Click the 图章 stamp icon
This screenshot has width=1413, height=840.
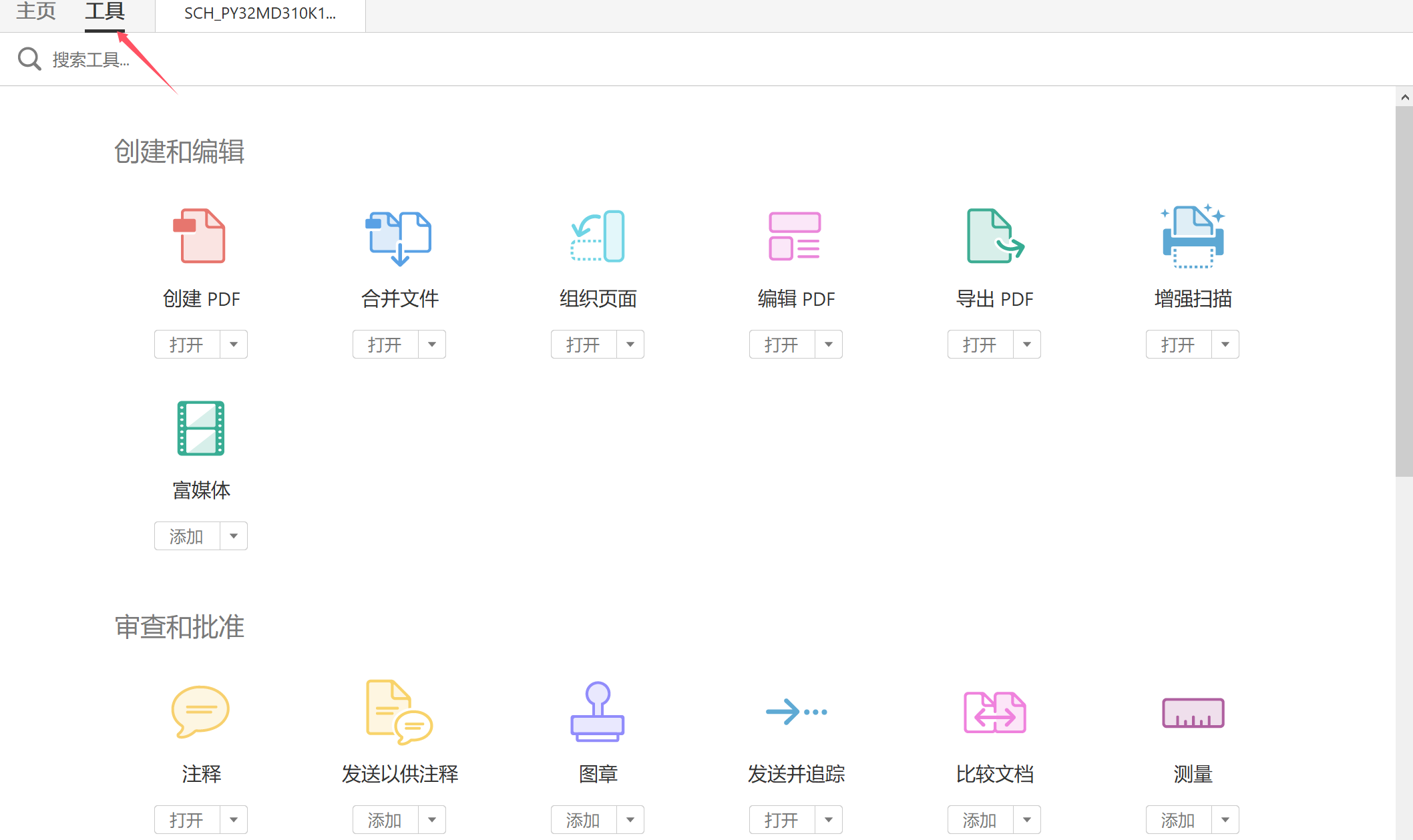(x=598, y=712)
